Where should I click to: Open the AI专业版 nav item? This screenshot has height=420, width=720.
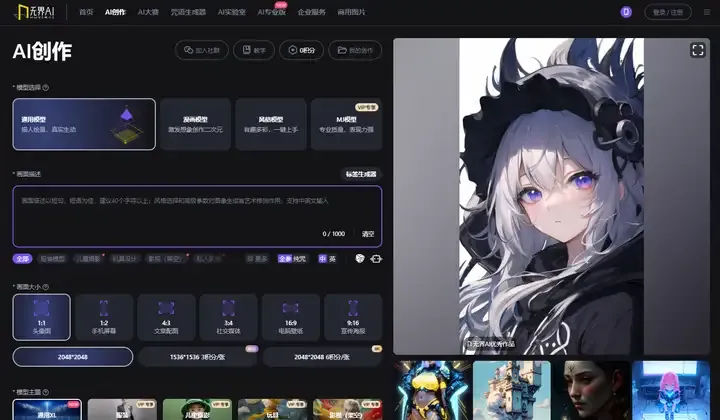pyautogui.click(x=271, y=12)
